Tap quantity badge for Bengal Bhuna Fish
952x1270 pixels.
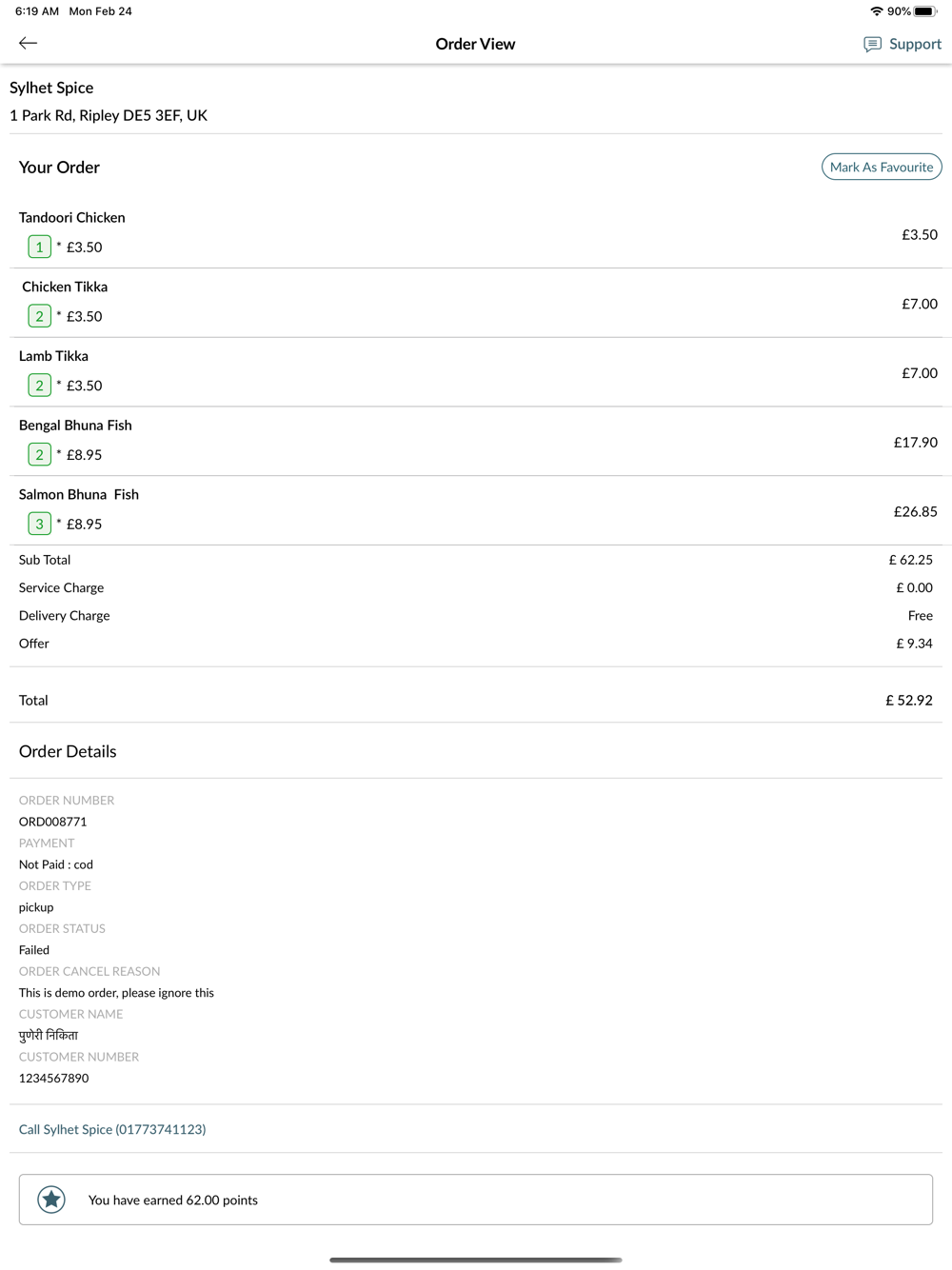pyautogui.click(x=39, y=455)
